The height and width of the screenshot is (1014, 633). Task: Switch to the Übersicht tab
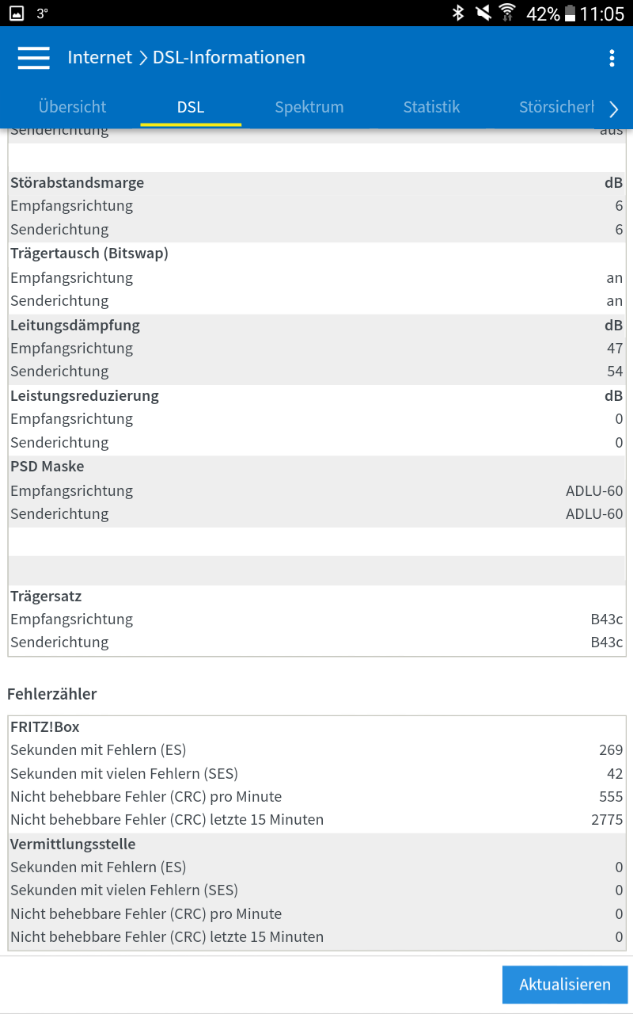click(x=72, y=107)
